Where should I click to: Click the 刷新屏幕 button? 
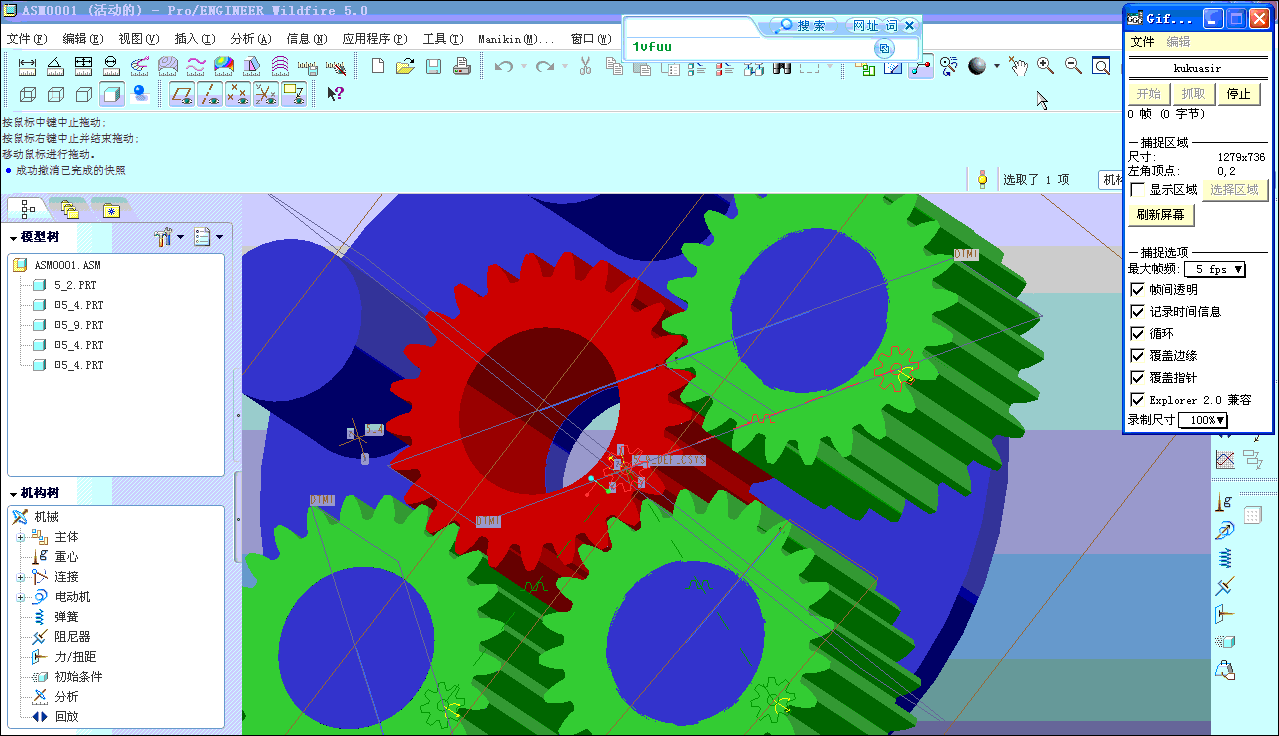pos(1161,214)
